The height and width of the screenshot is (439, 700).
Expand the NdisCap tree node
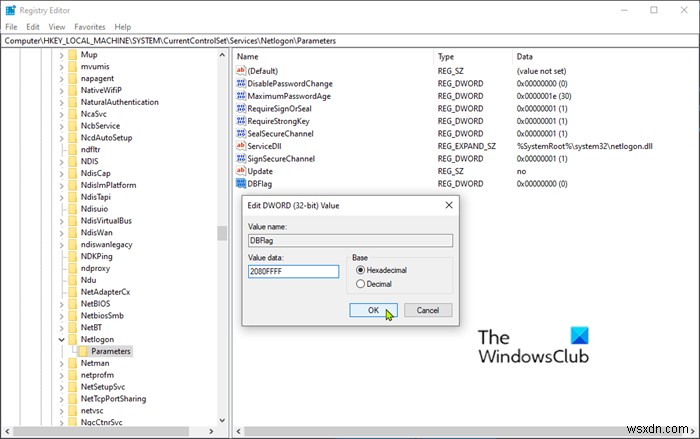tap(62, 173)
